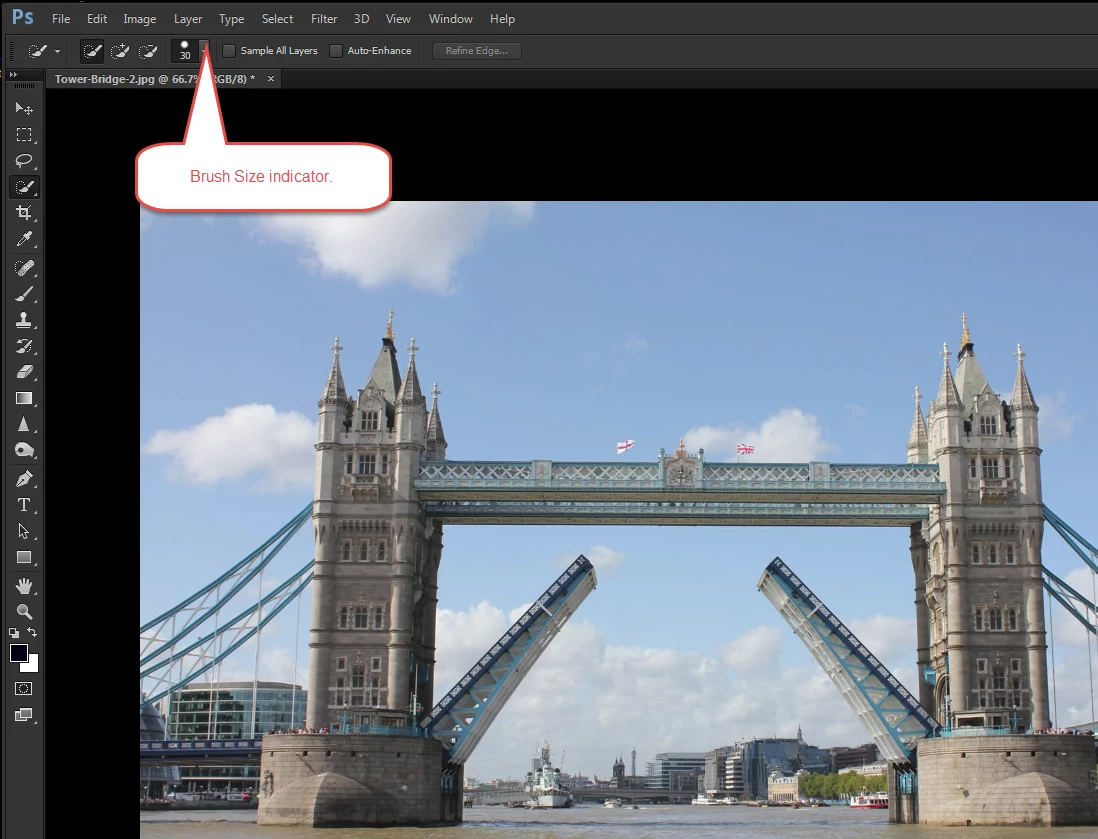Click the Photoshop Ps logo
Viewport: 1098px width, 839px height.
[x=22, y=18]
